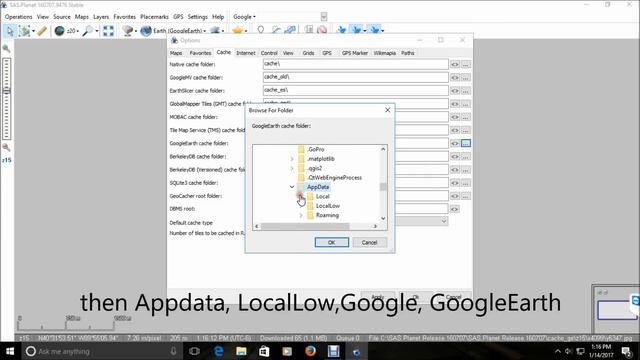Viewport: 640px width, 360px height.
Task: Click the Earth (GoogleEarth) map selector
Action: 173,31
